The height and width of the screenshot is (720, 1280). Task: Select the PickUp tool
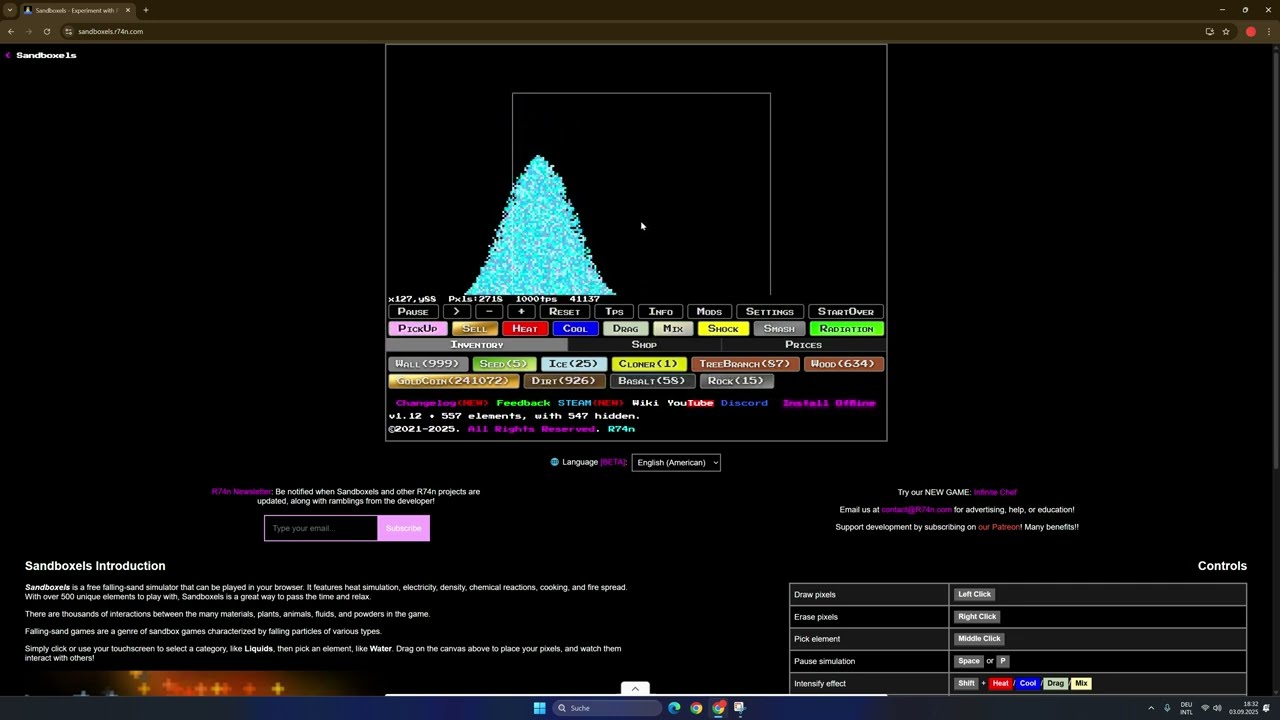[417, 329]
